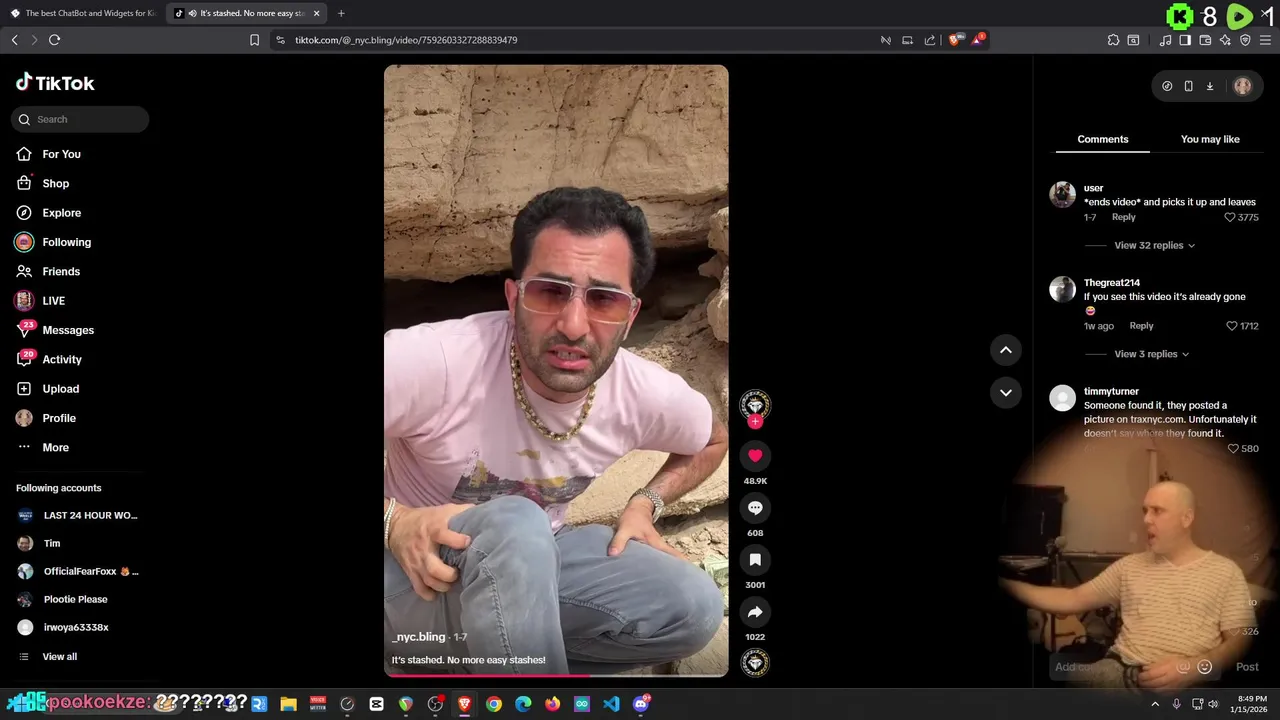The height and width of the screenshot is (720, 1280).
Task: Open the Thegreat214 commenter profile
Action: [x=1112, y=282]
